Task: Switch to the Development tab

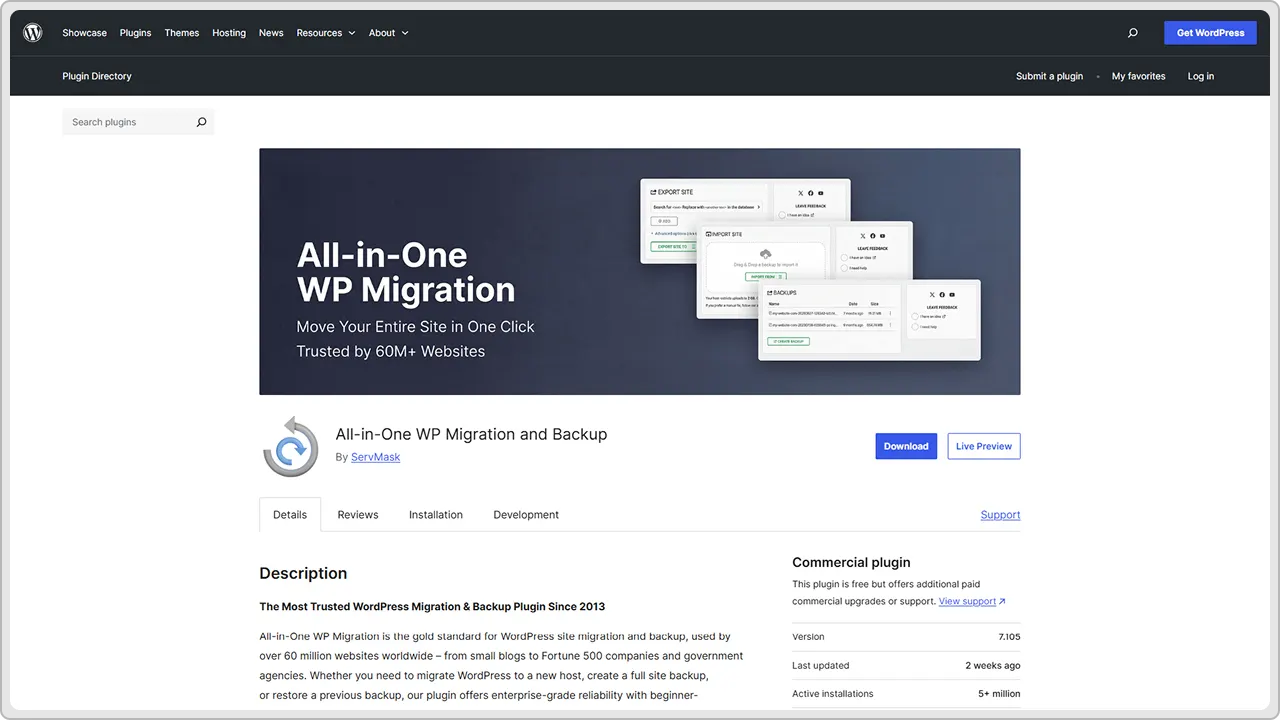Action: pyautogui.click(x=526, y=515)
